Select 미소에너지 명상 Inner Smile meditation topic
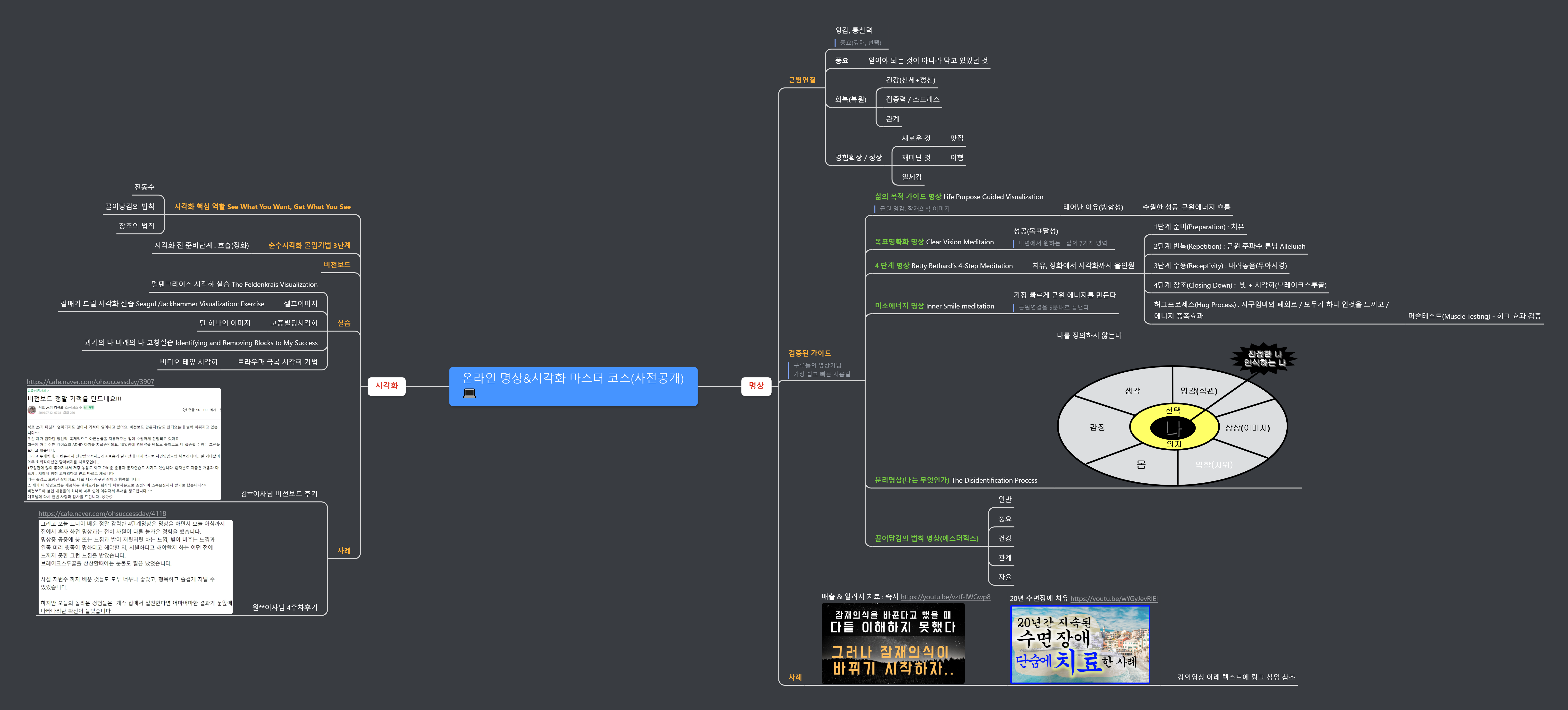The image size is (1568, 710). [934, 306]
